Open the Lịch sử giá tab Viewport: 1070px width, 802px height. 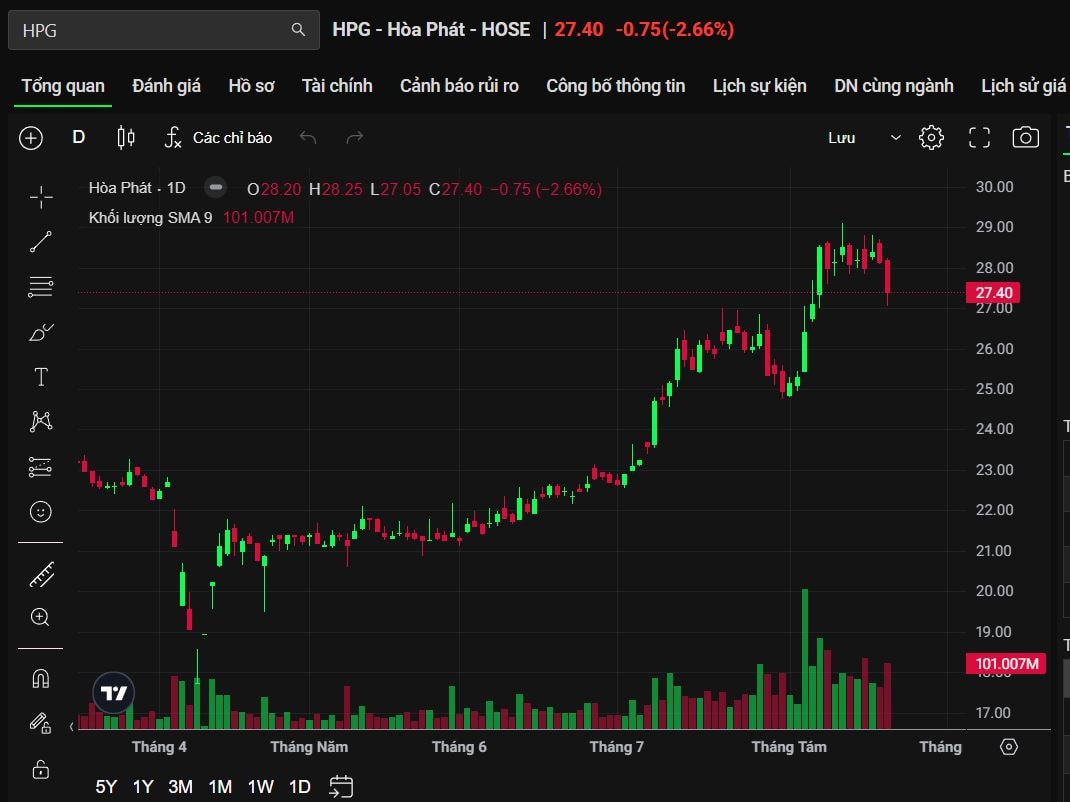point(1023,86)
